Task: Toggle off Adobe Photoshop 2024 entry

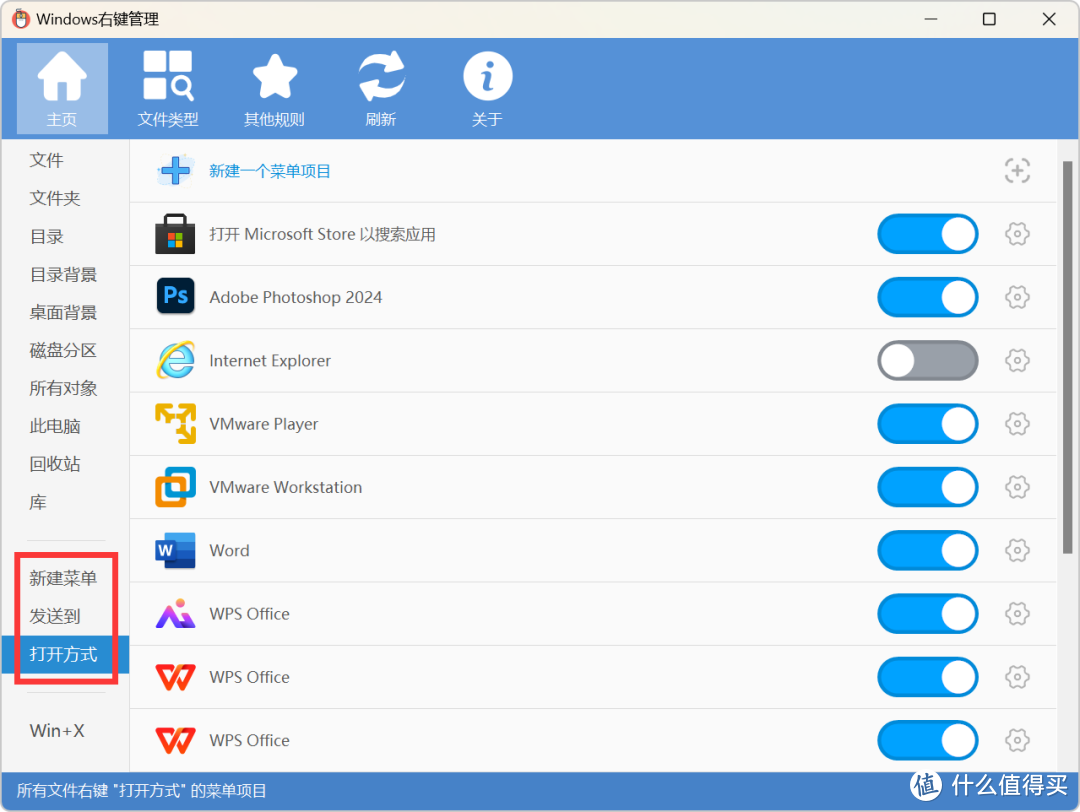Action: point(928,298)
